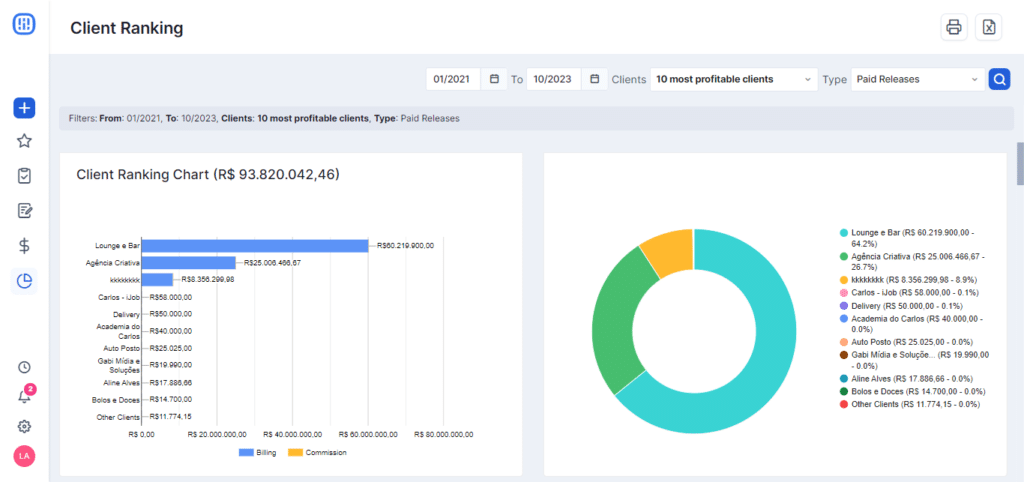Click the R$ 40.000.000,00 x-axis tick
Viewport: 1024px width, 482px height.
click(x=293, y=434)
